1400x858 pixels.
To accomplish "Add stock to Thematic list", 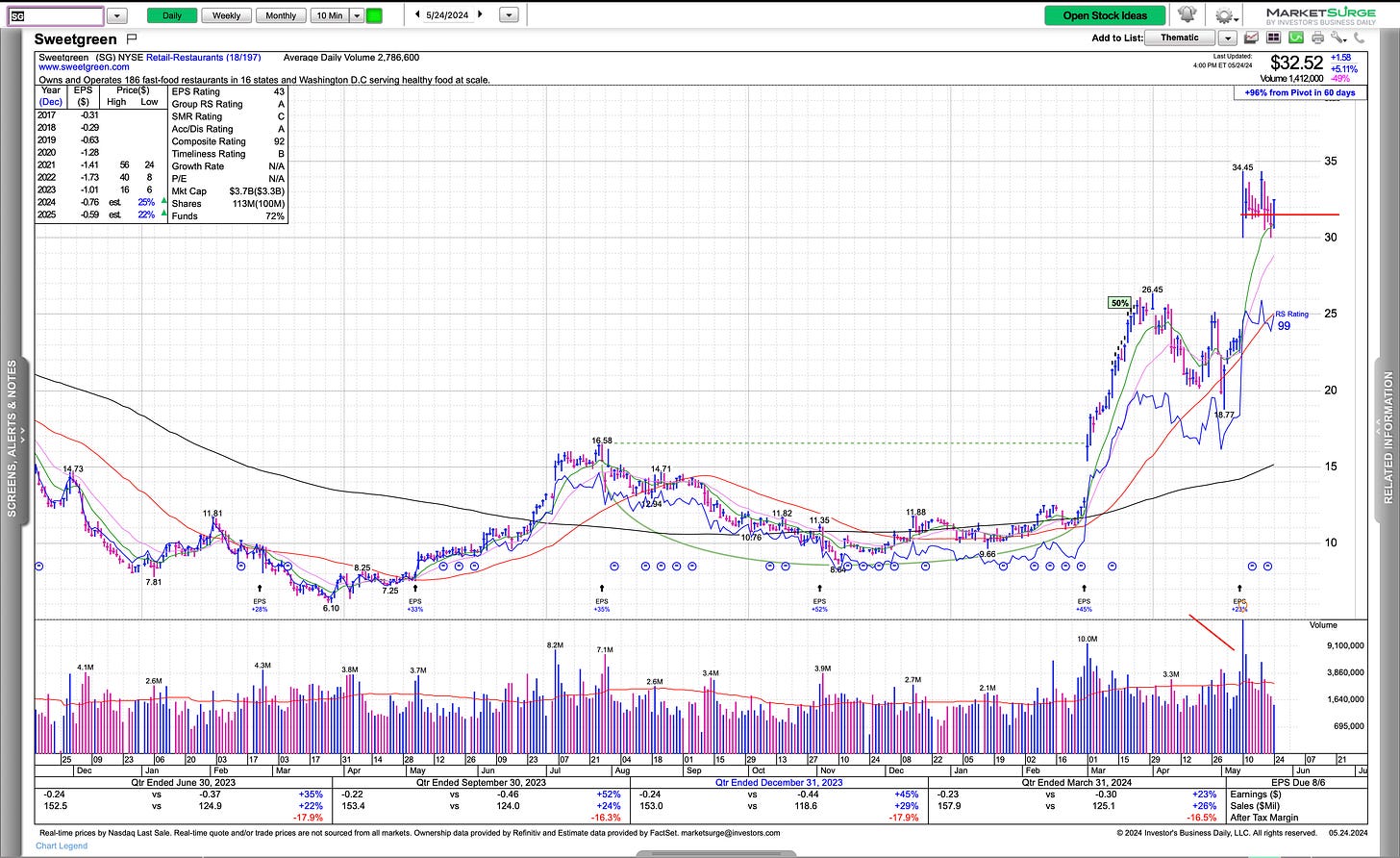I will (x=1180, y=38).
